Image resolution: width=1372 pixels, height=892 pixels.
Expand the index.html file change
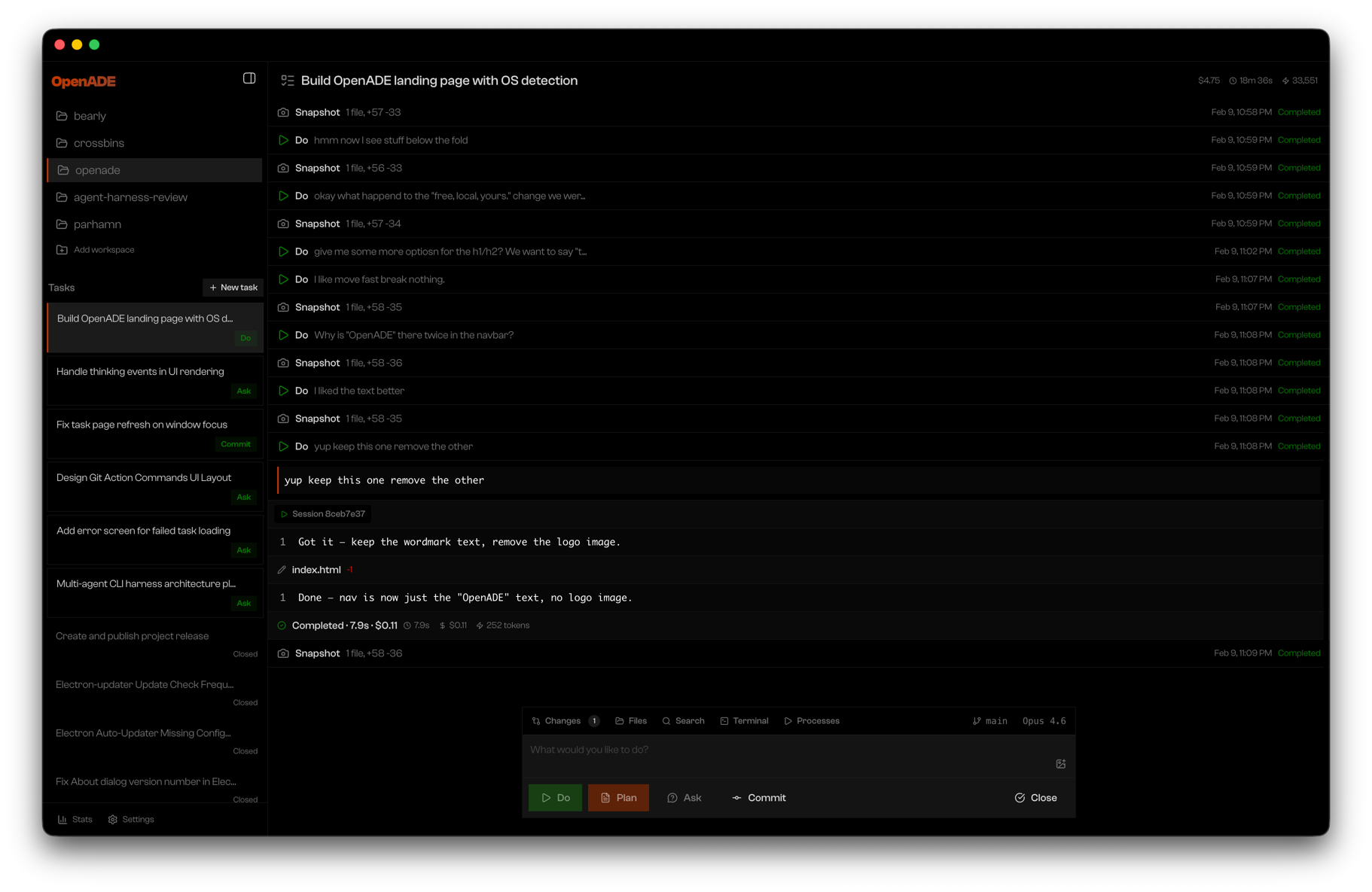316,569
